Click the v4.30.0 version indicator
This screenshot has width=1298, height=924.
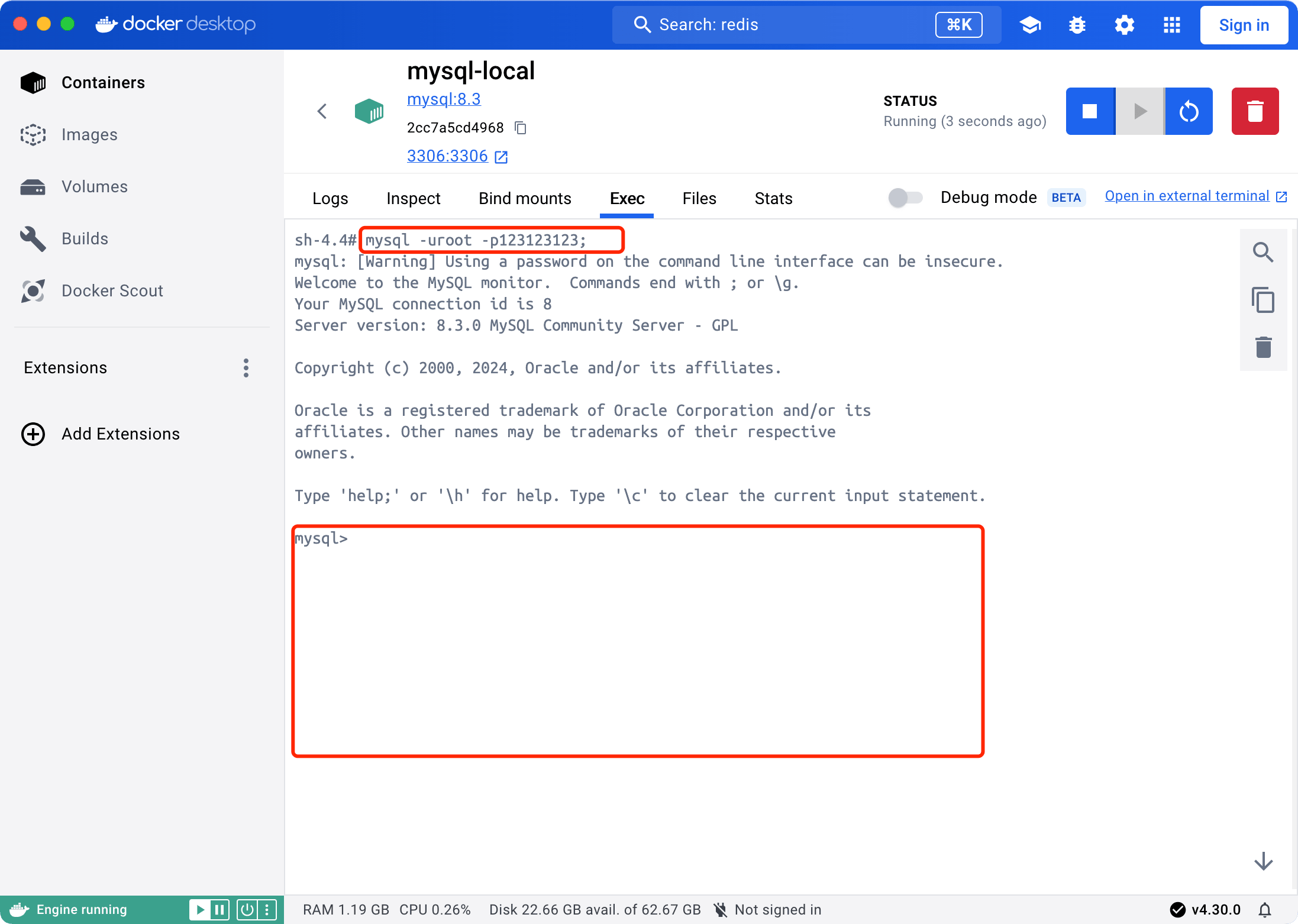tap(1205, 909)
